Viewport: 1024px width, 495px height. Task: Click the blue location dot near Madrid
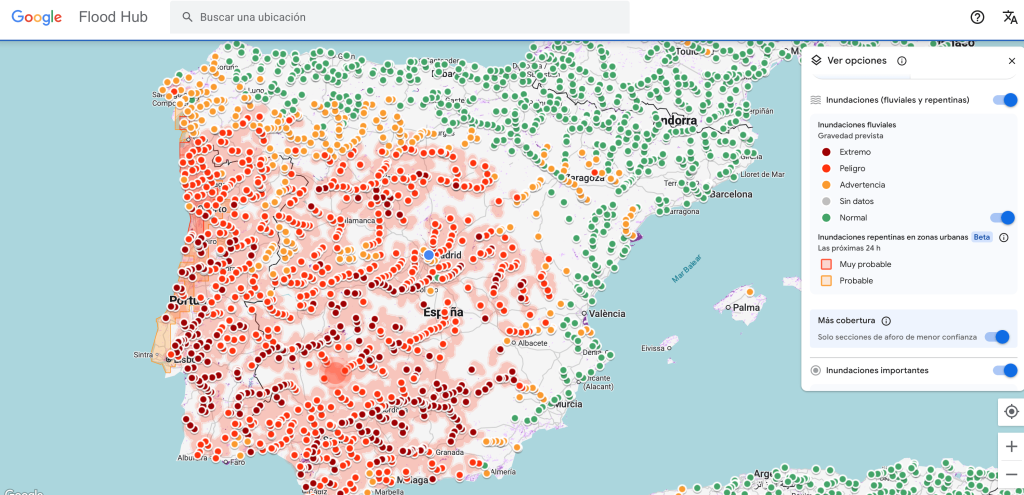point(429,255)
